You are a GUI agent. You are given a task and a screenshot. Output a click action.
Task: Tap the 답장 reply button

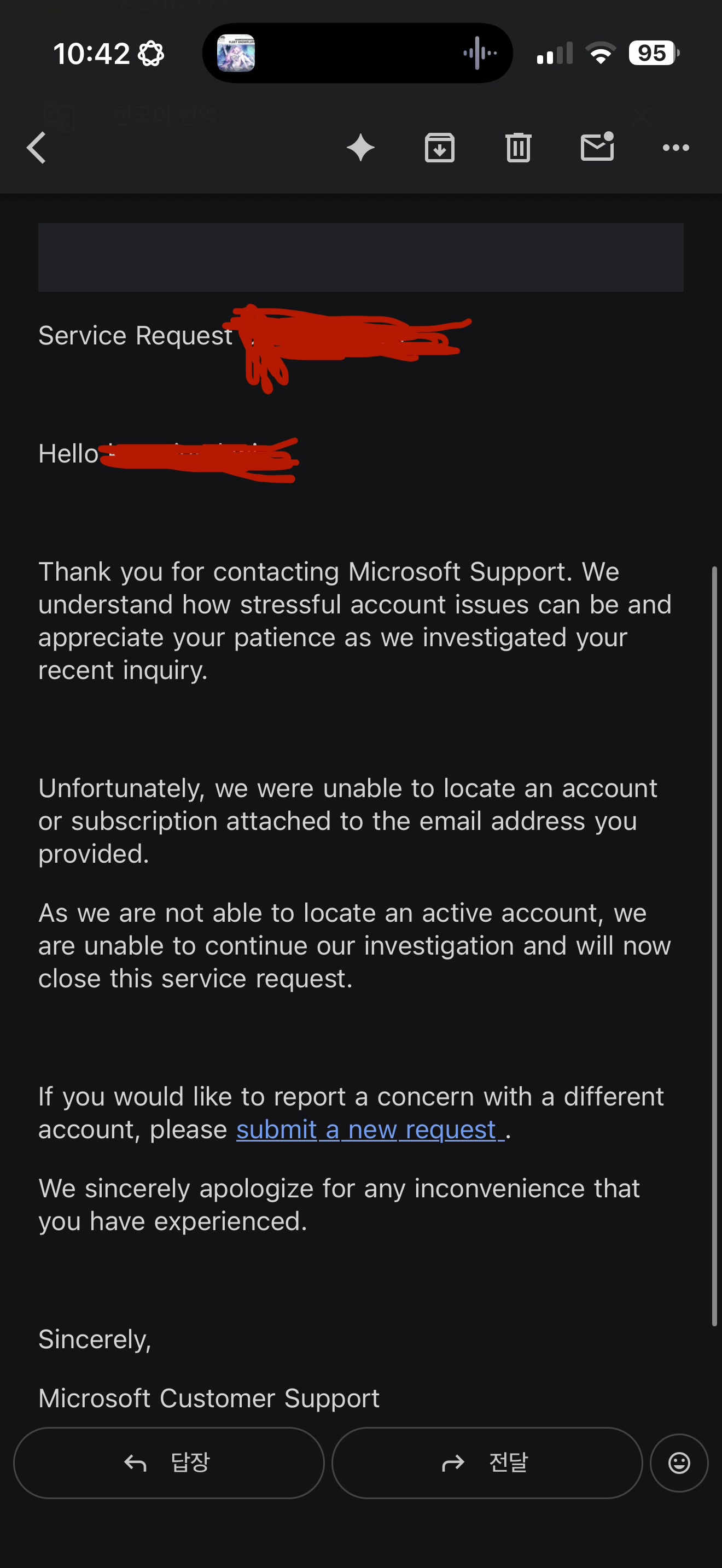[x=168, y=1462]
